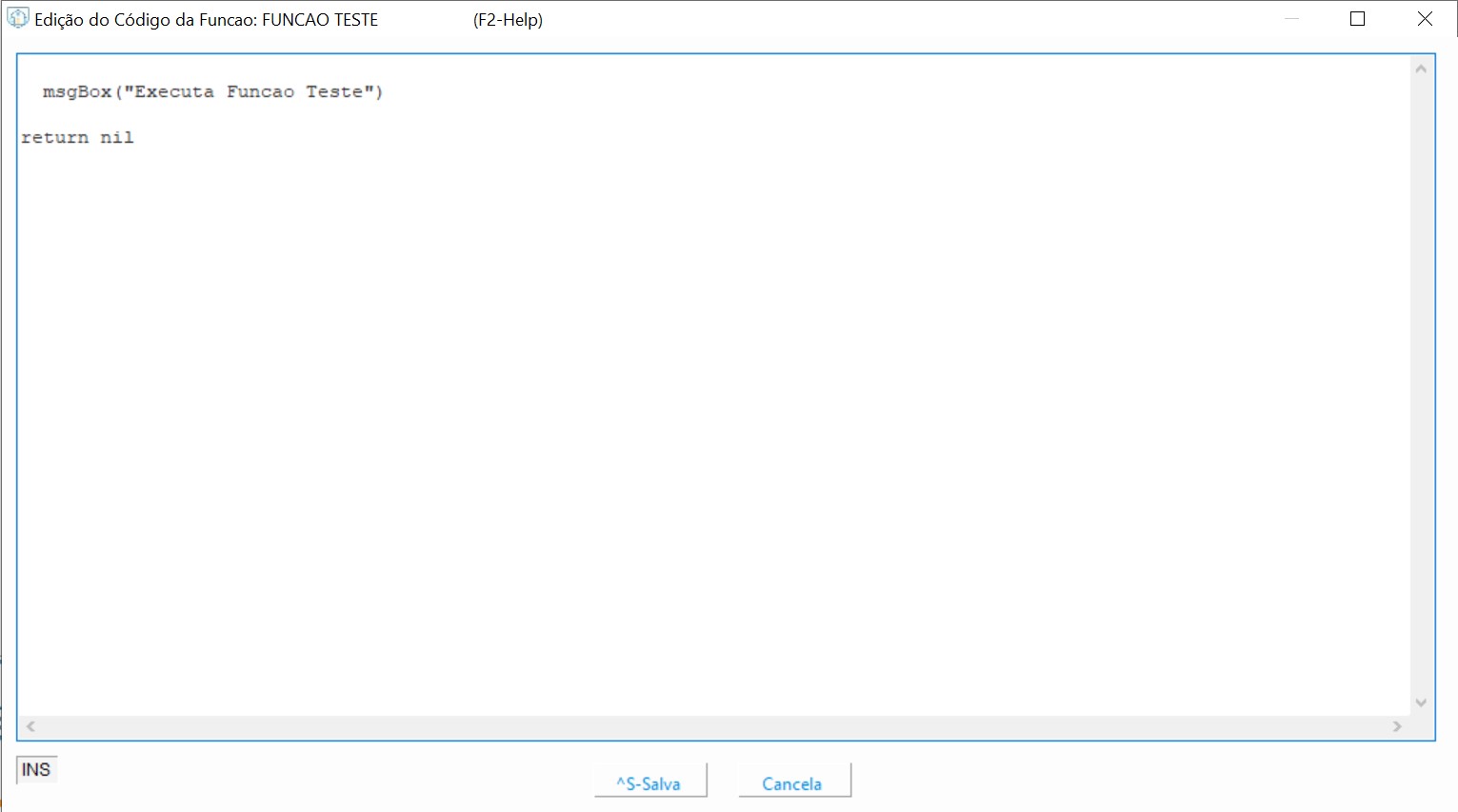Close the Edição do Código window
The height and width of the screenshot is (812, 1458).
pyautogui.click(x=1425, y=19)
